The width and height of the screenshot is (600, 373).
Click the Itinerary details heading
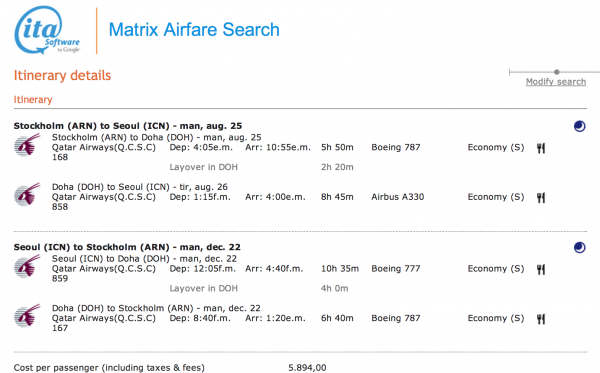[x=62, y=75]
